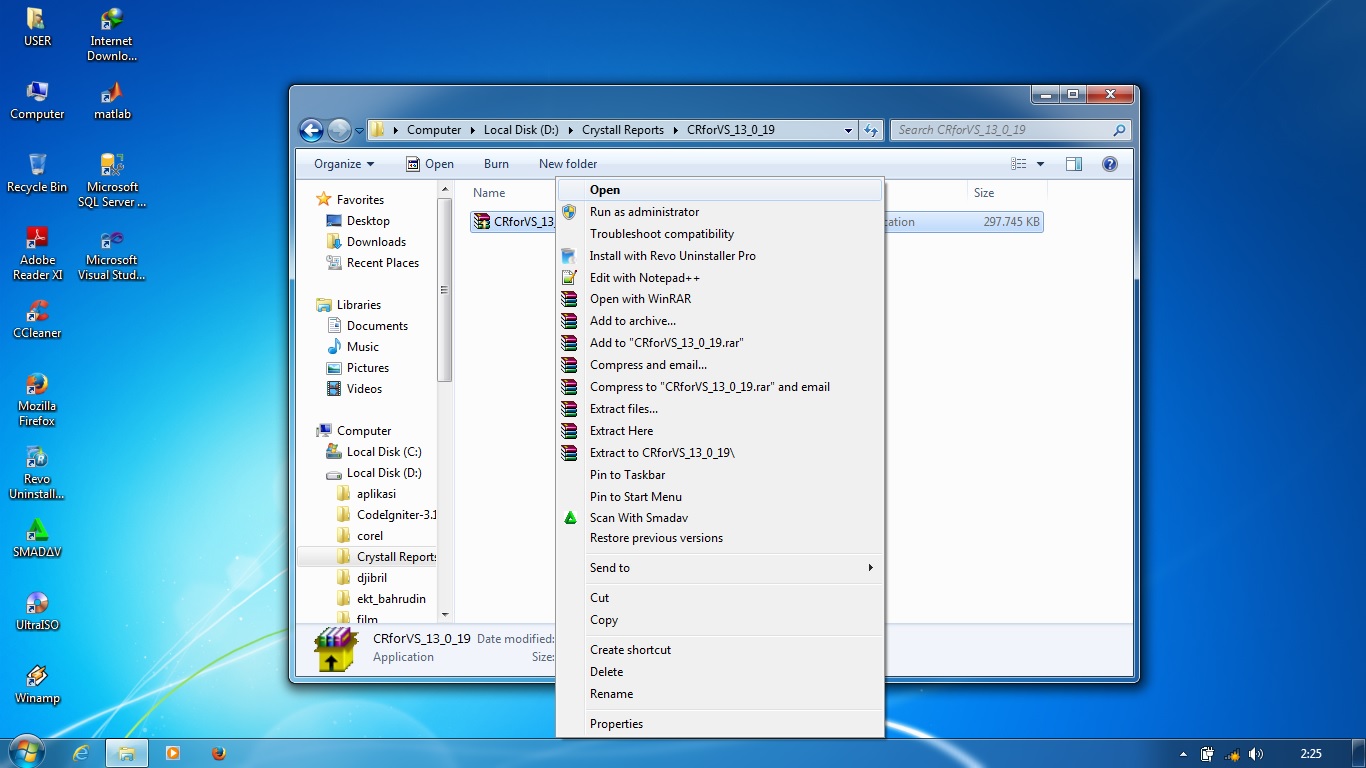The width and height of the screenshot is (1366, 768).
Task: Open the Organize dropdown menu
Action: tap(344, 164)
